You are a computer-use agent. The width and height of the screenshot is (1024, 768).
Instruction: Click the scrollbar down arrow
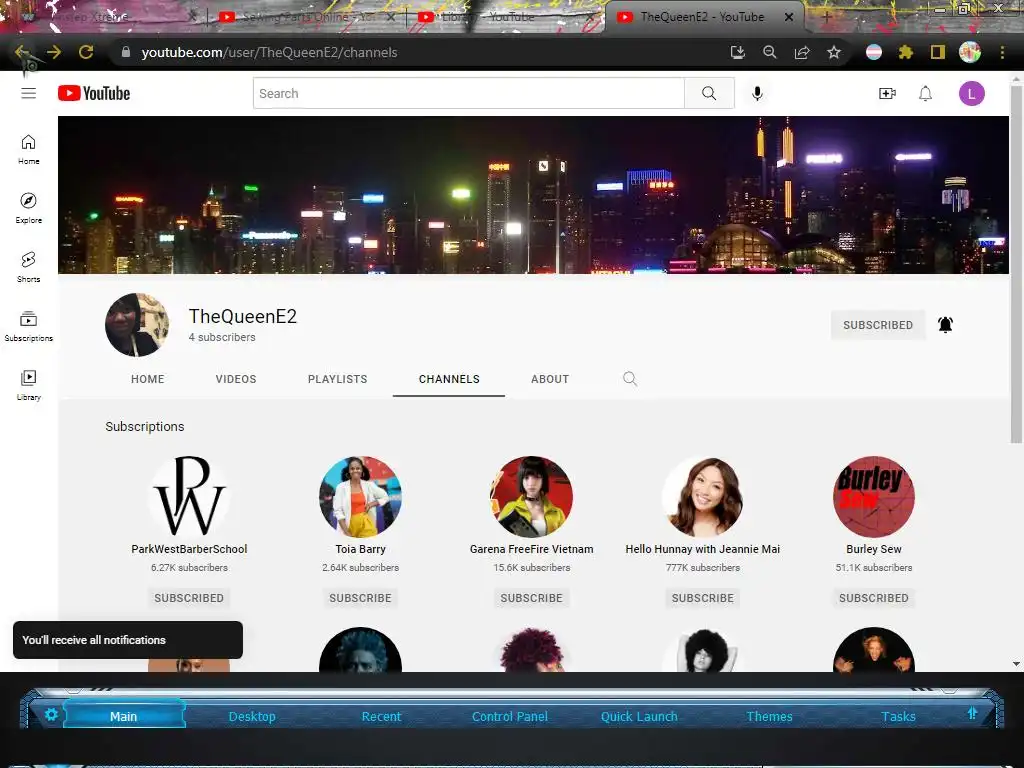click(1016, 664)
